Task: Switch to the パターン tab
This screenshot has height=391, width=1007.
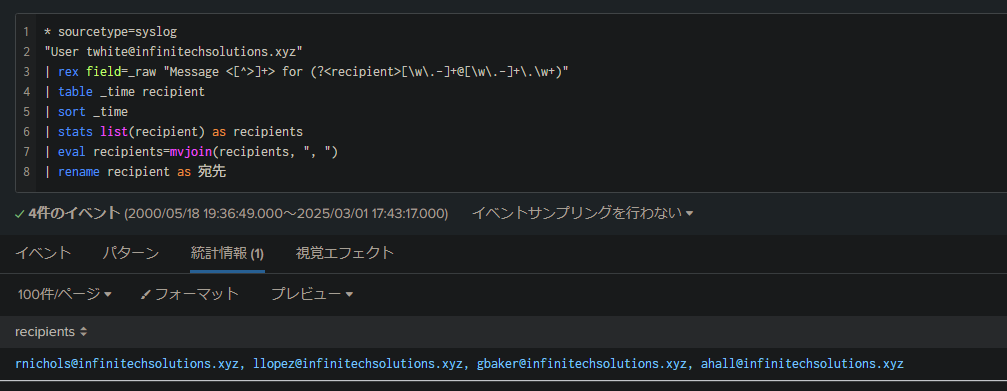Action: pos(130,253)
